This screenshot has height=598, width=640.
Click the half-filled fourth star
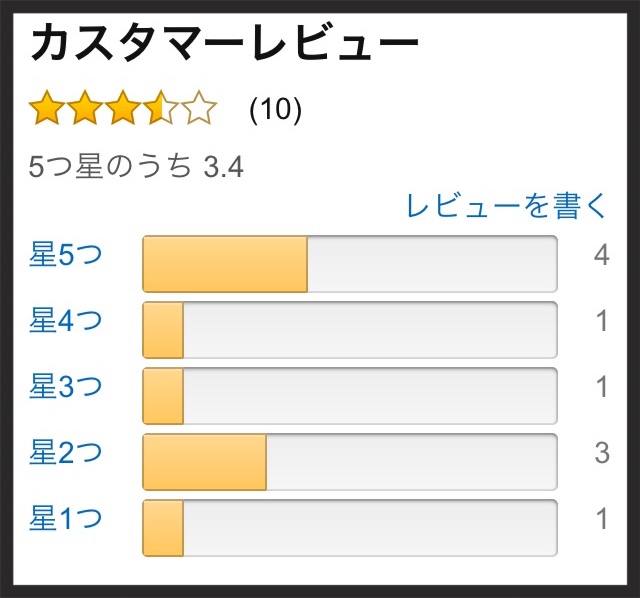tap(161, 108)
